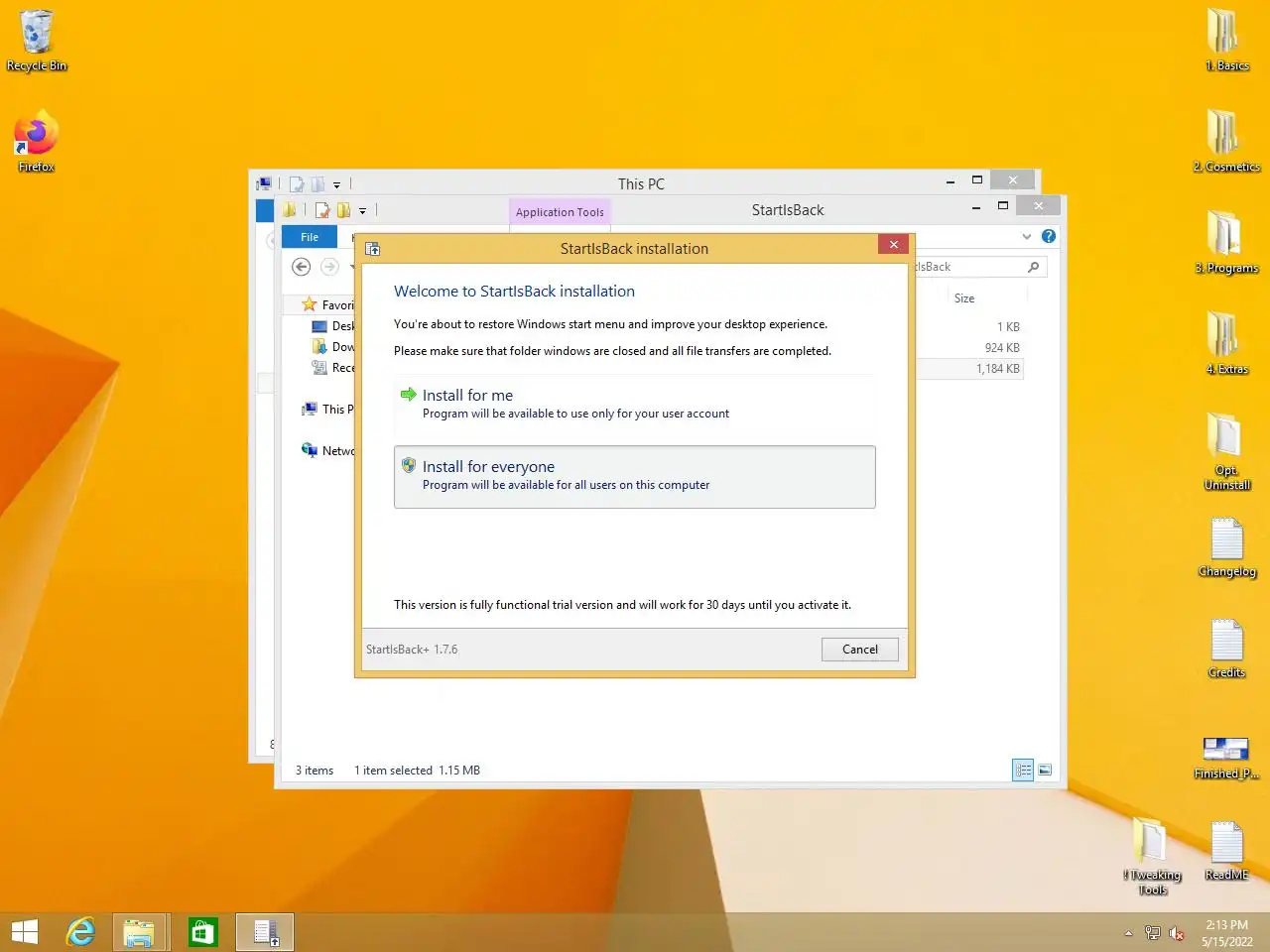Image resolution: width=1270 pixels, height=952 pixels.
Task: Click New folder icon in StartIsBack quick access toolbar
Action: pos(343,210)
